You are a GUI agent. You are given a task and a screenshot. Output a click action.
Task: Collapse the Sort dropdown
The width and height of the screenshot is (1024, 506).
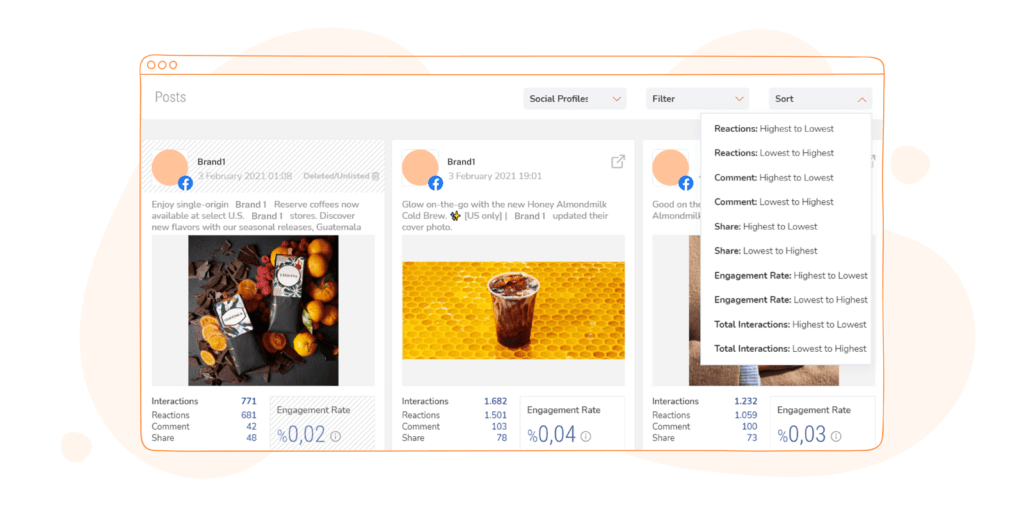820,99
